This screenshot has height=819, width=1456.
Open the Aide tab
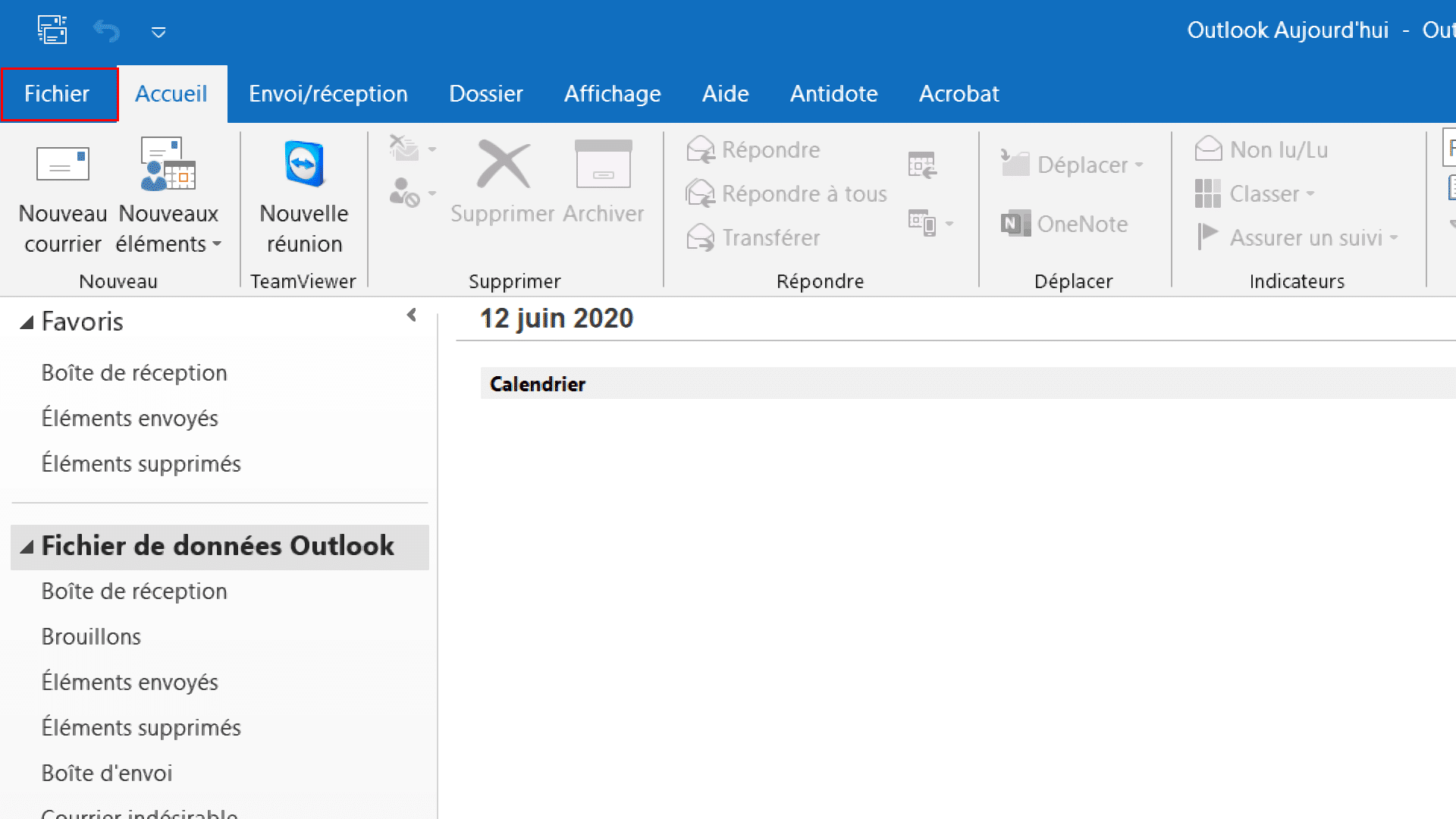(x=726, y=94)
